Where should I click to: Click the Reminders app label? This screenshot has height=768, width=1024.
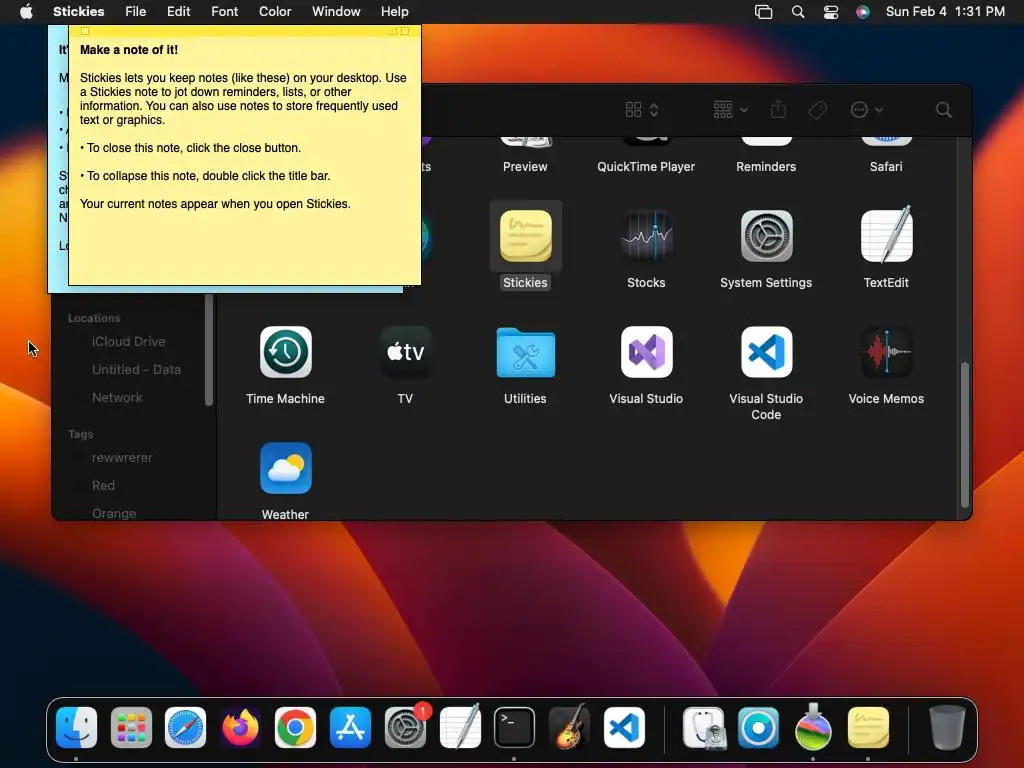tap(766, 167)
